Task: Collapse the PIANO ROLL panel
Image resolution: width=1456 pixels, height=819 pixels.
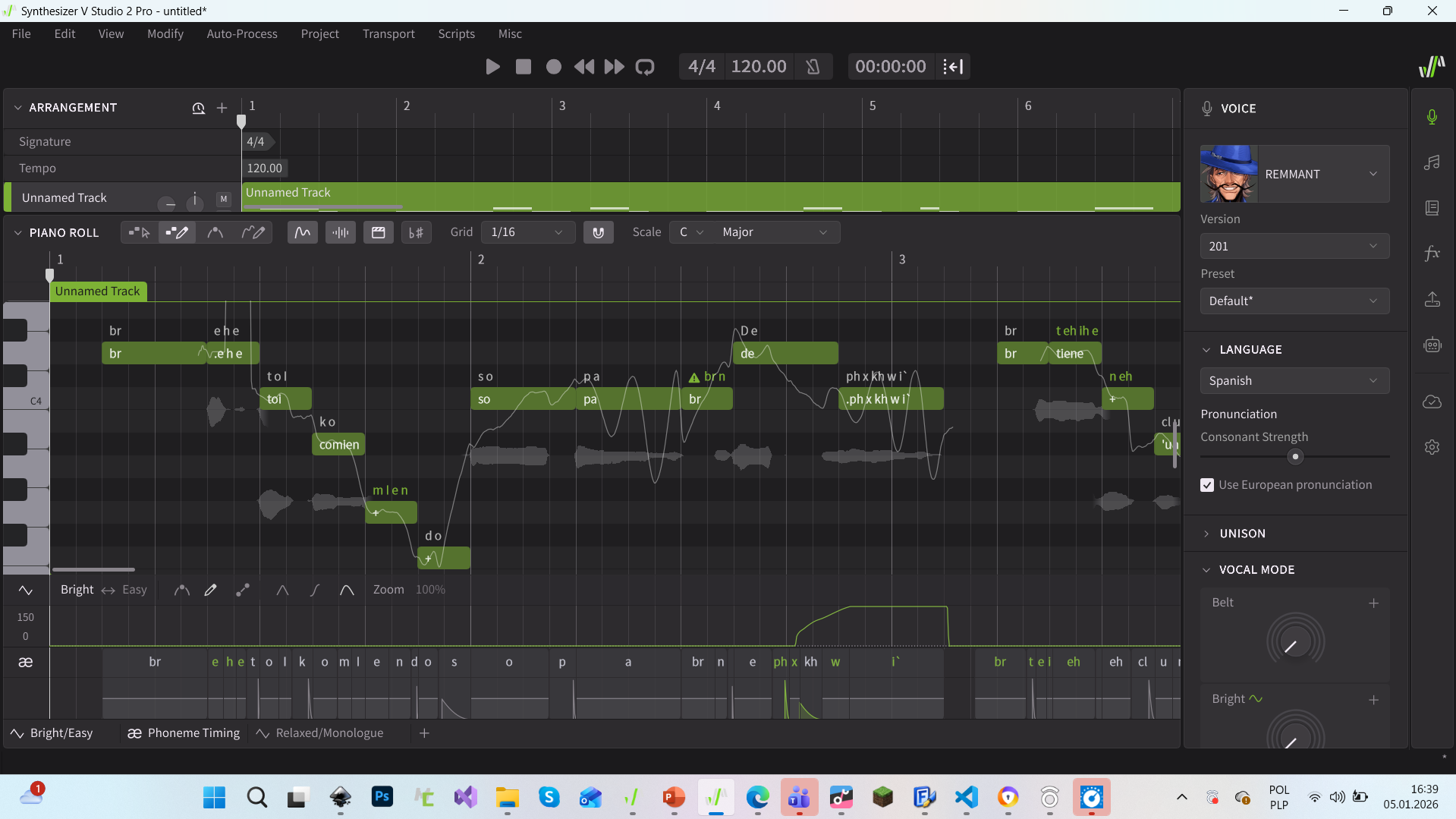Action: click(x=17, y=233)
